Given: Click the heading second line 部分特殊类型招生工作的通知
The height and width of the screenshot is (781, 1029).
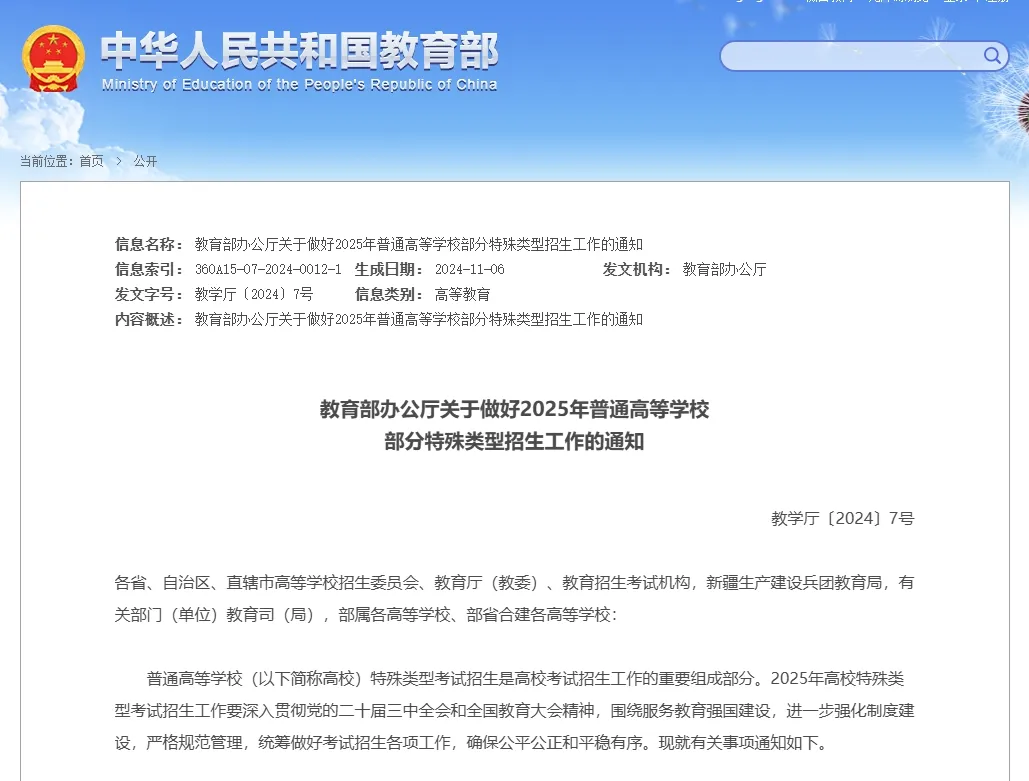Looking at the screenshot, I should (x=514, y=442).
